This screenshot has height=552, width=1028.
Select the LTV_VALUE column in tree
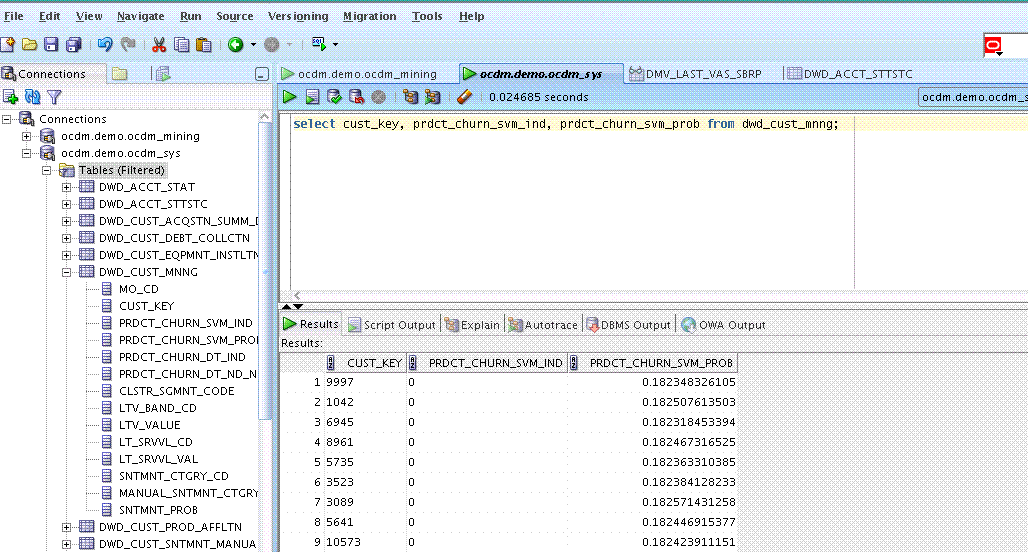[149, 425]
